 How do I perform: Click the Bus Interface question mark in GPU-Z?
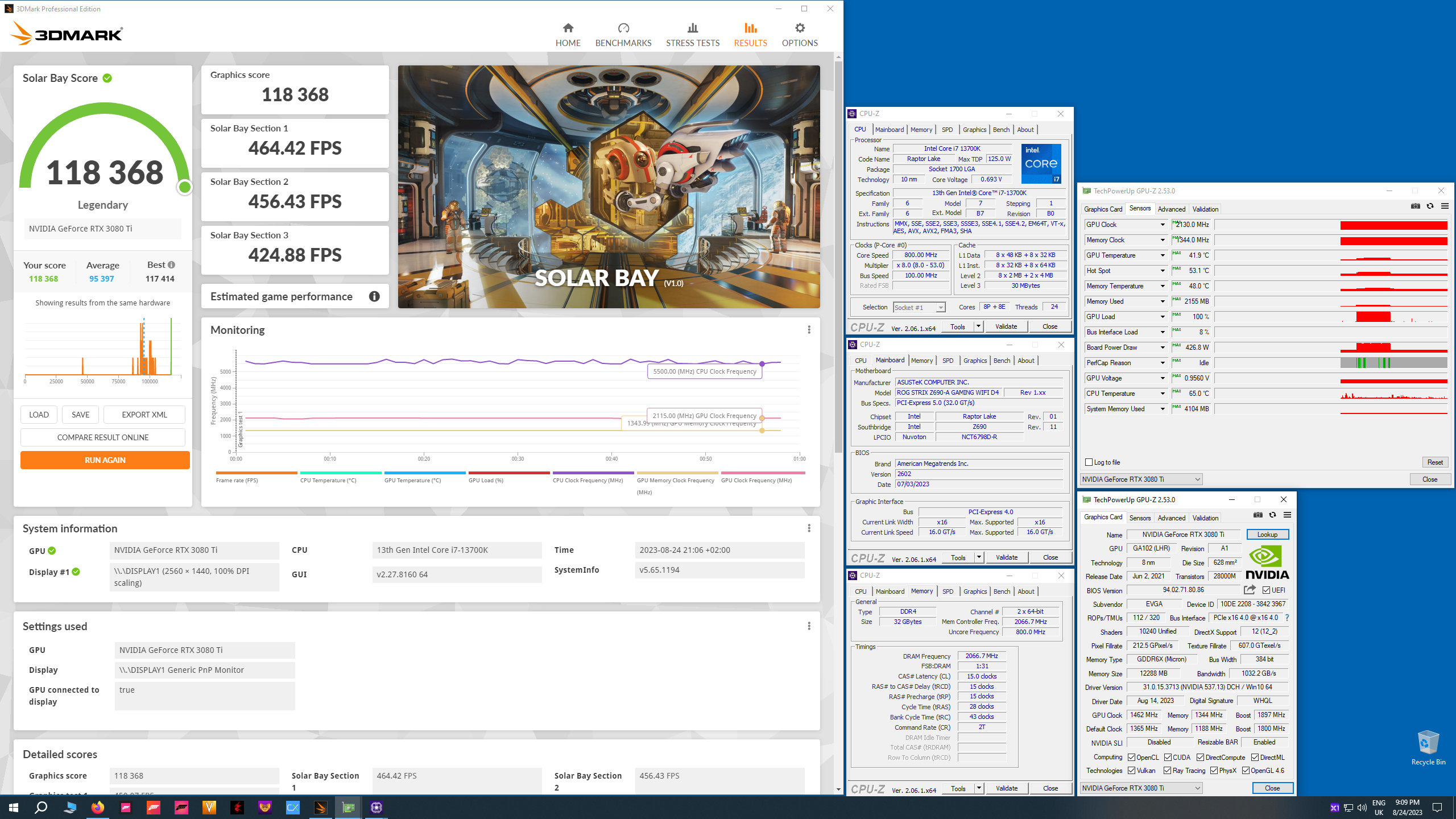tap(1287, 618)
